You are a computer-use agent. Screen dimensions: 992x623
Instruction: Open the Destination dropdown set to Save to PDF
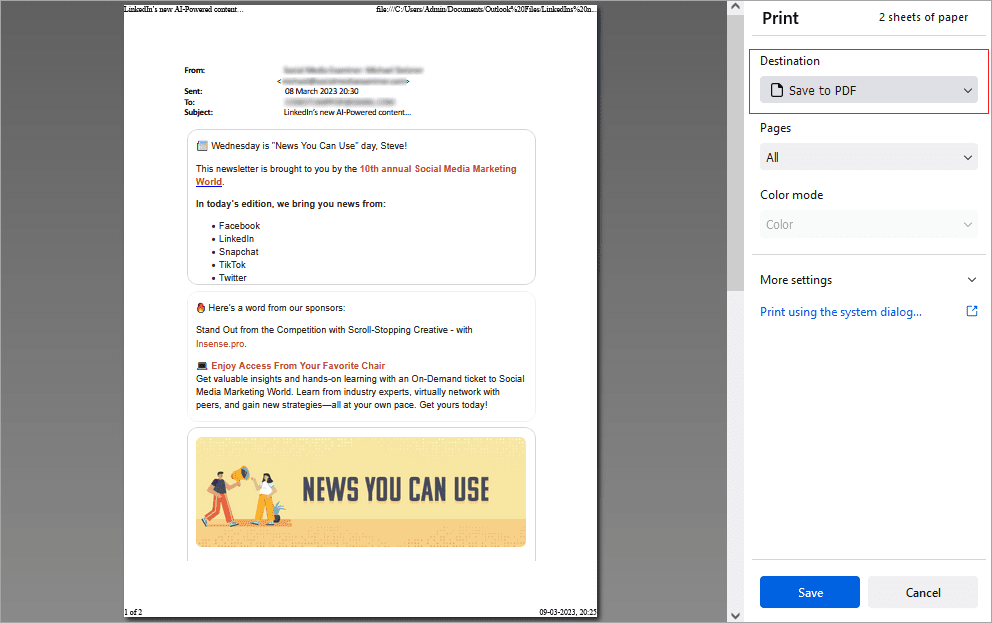(x=868, y=90)
